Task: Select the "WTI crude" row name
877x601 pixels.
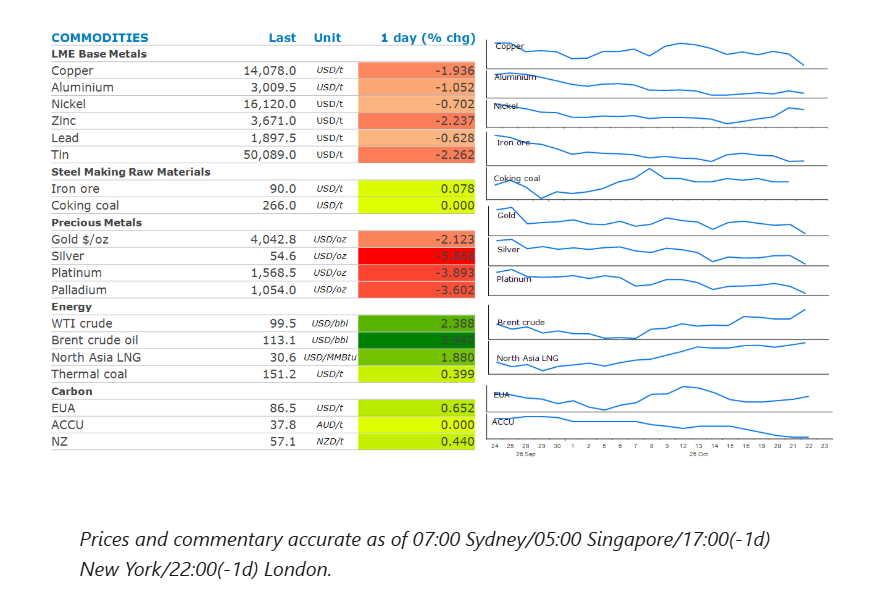Action: click(82, 323)
